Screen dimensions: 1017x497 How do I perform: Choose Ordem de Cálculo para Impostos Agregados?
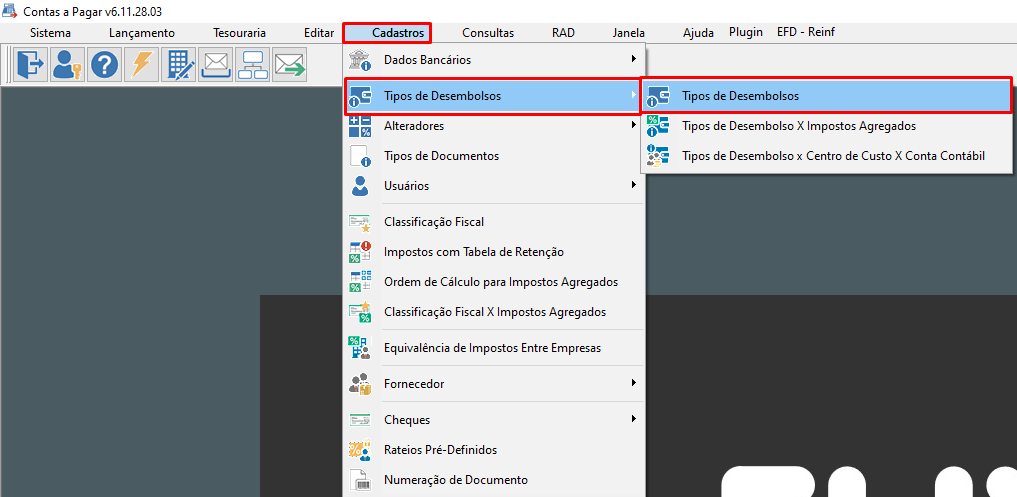point(494,282)
